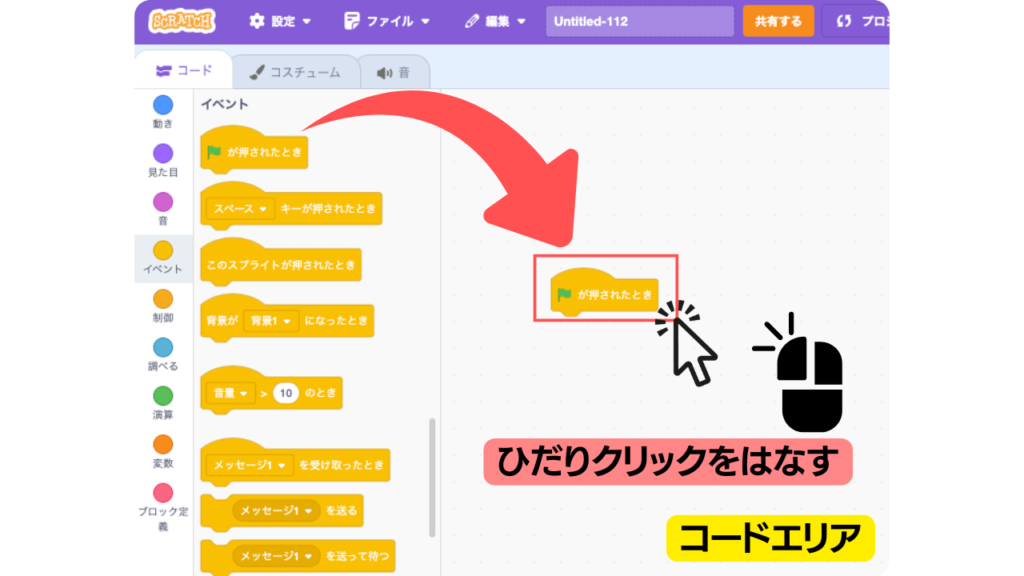Click the file icon next to ファイル
Viewport: 1024px width, 576px height.
coord(351,22)
